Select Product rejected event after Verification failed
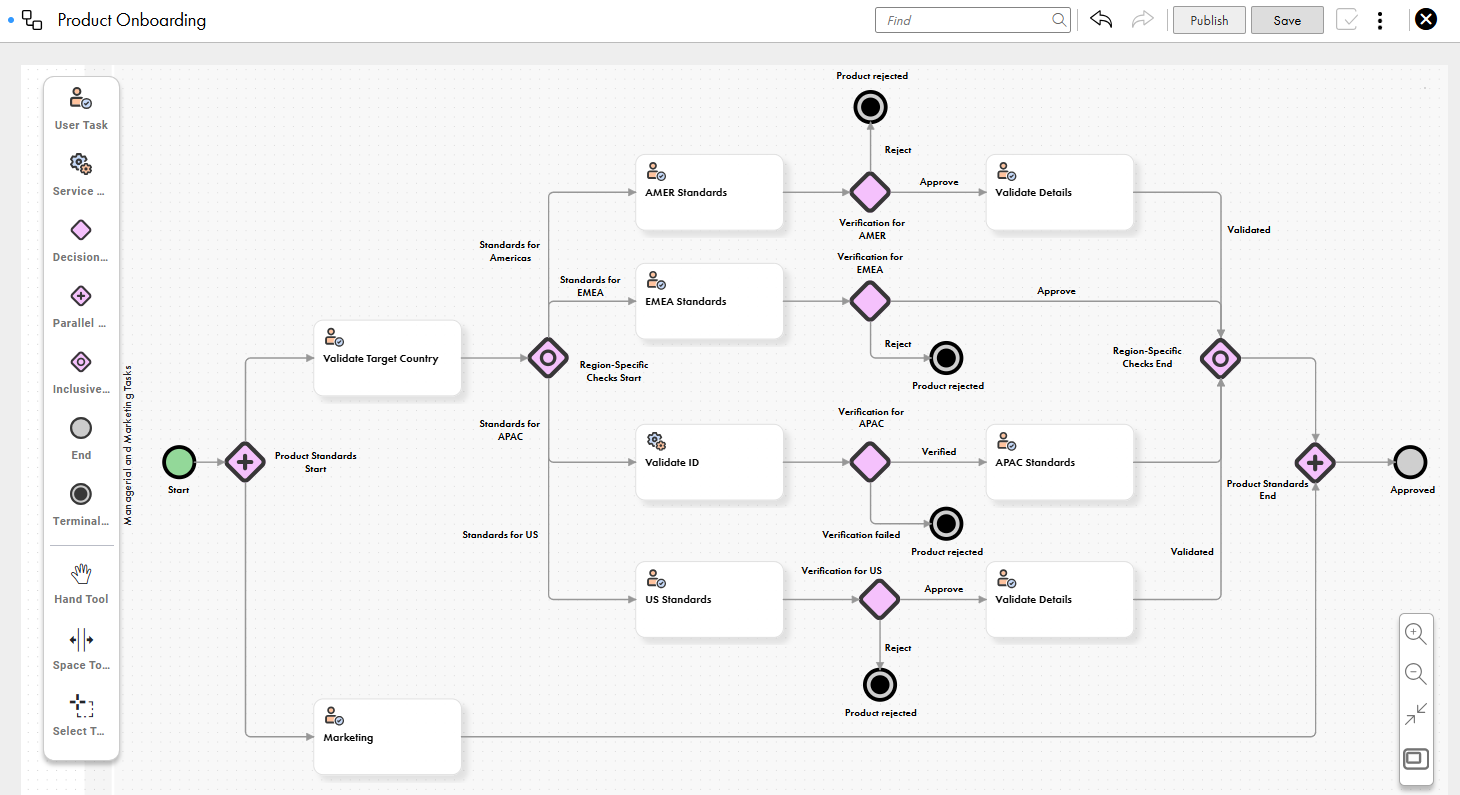Viewport: 1460px width, 795px height. point(946,523)
